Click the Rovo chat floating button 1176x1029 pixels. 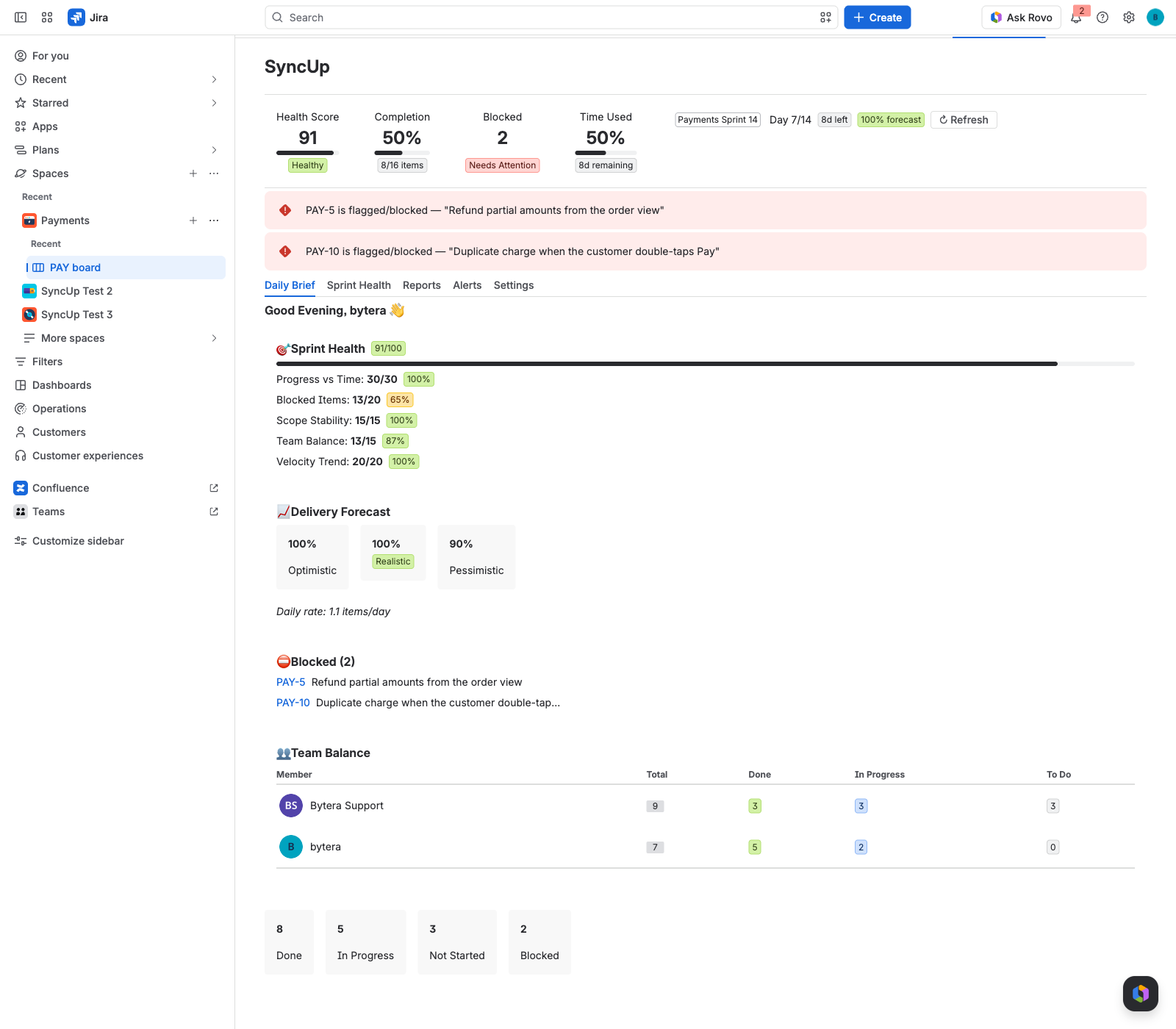pyautogui.click(x=1141, y=994)
